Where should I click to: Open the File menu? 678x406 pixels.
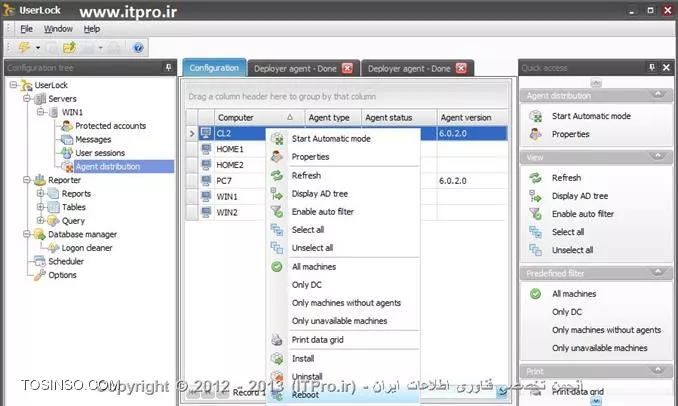(26, 29)
